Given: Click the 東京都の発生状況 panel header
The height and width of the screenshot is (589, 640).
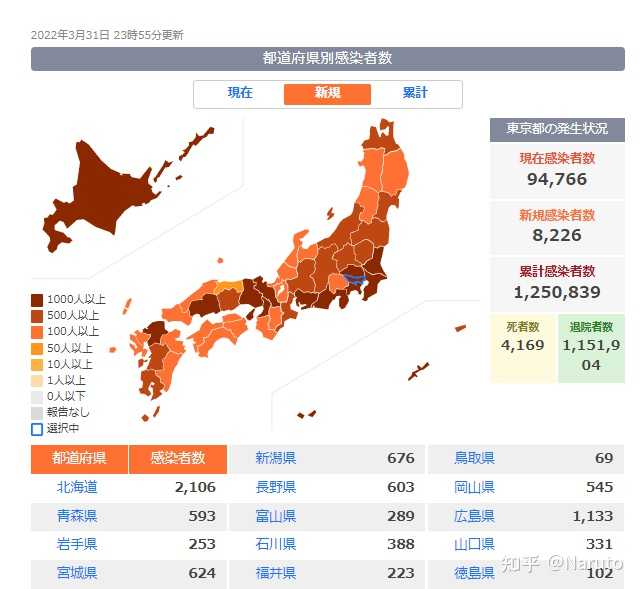Looking at the screenshot, I should [557, 129].
